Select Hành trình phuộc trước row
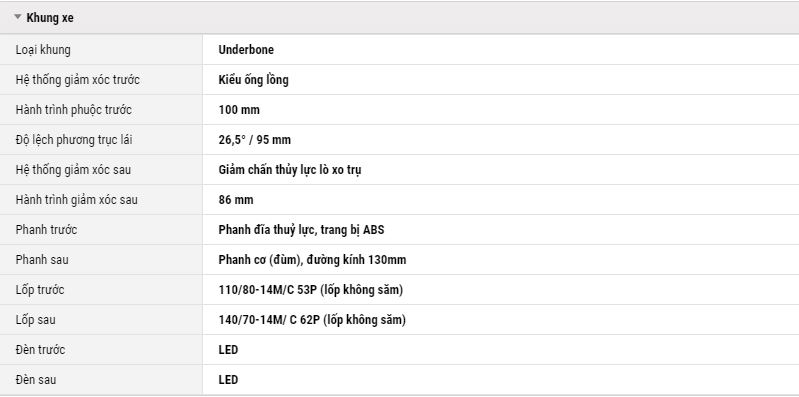This screenshot has height=397, width=799. coord(400,110)
